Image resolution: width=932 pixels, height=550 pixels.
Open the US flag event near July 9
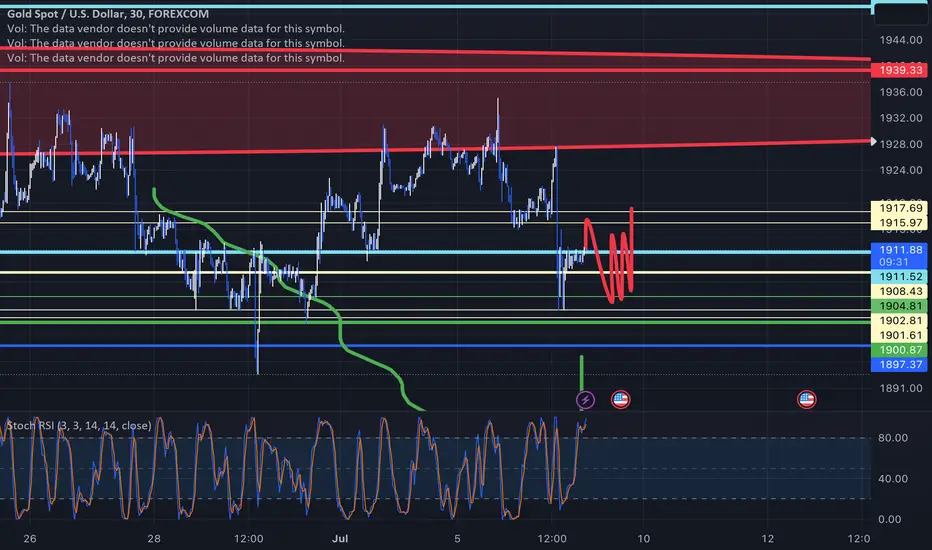click(x=621, y=400)
